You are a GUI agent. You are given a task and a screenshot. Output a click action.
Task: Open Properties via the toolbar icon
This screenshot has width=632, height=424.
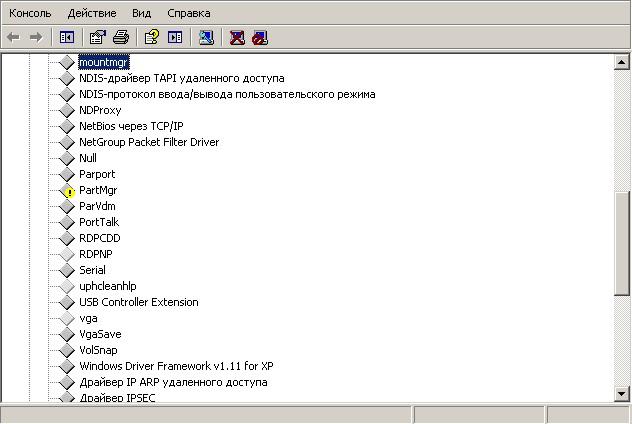(x=98, y=37)
